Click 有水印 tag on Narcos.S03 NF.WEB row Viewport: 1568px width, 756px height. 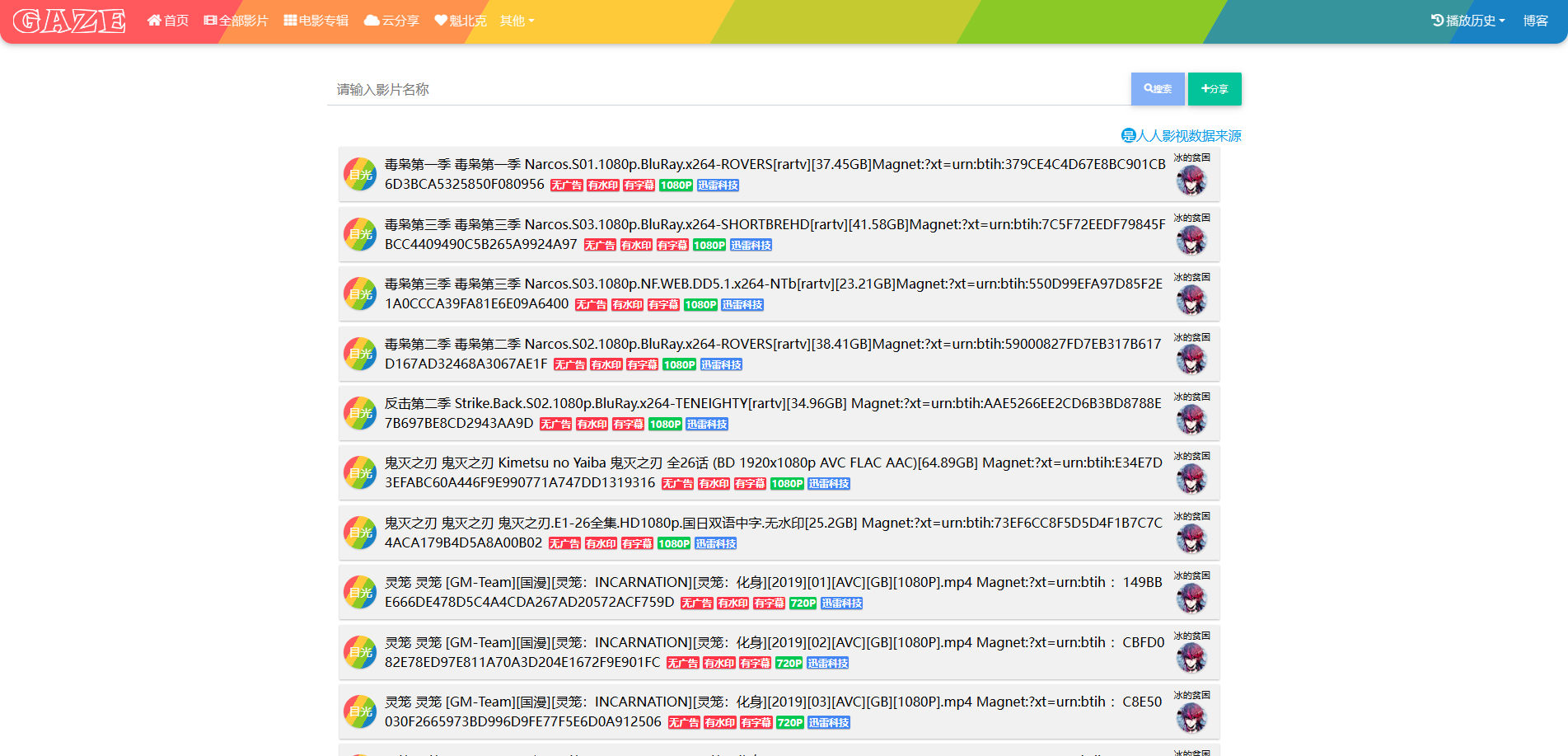coord(628,305)
